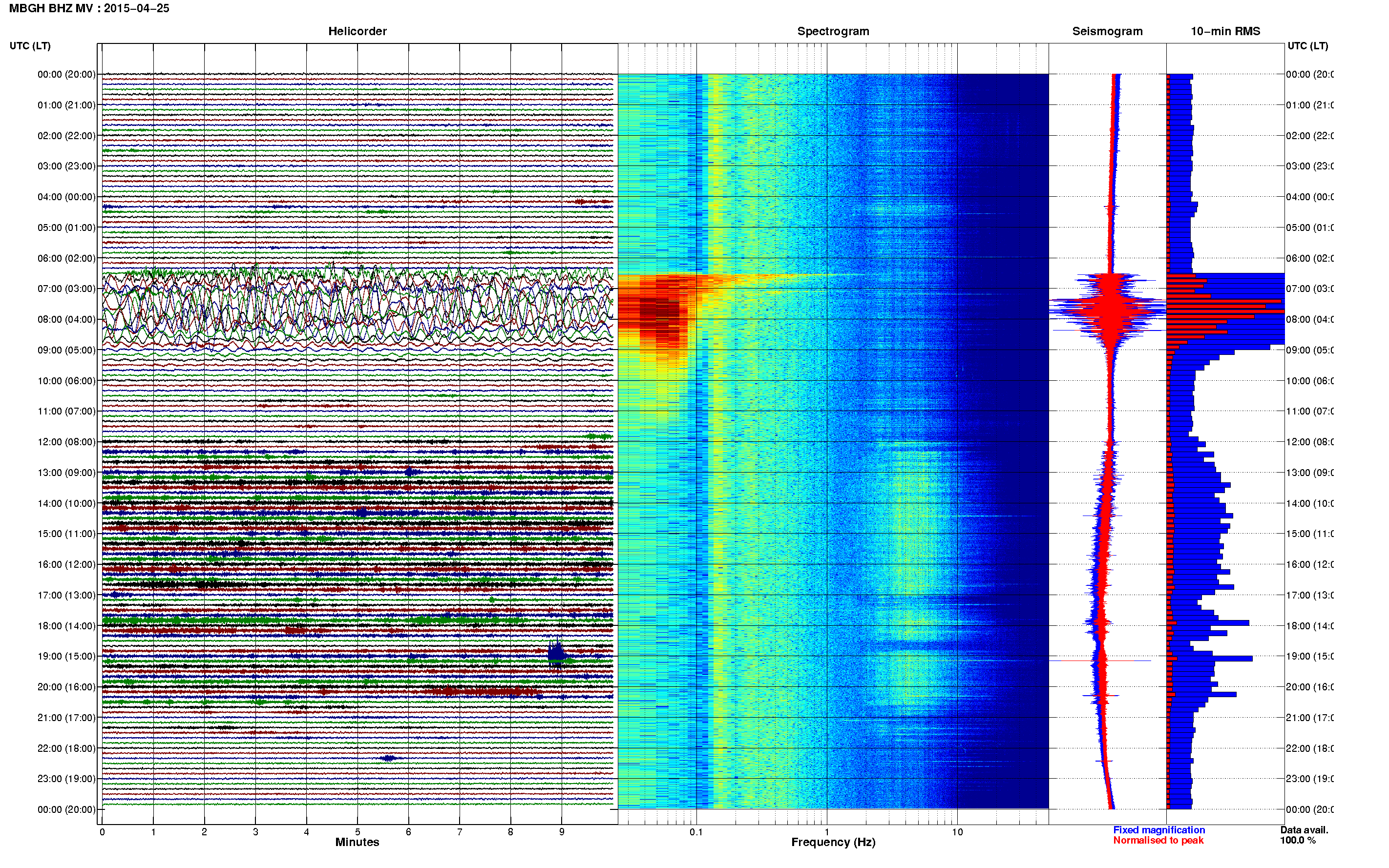1389x868 pixels.
Task: Click the left '02:00 (22:00)' time label
Action: [x=66, y=136]
